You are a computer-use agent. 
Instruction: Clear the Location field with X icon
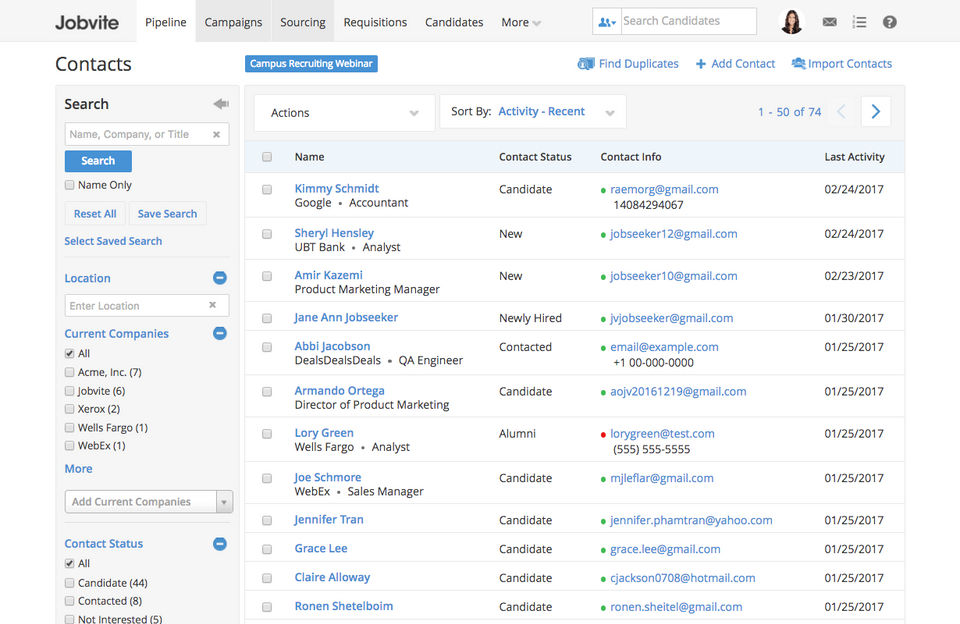213,306
